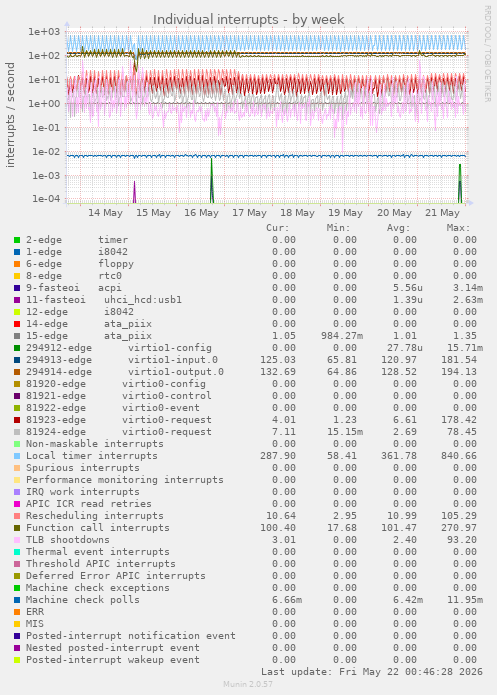Select 'Thermal event interrupts' legend label
Screen dimensions: 497x695
pyautogui.click(x=98, y=551)
